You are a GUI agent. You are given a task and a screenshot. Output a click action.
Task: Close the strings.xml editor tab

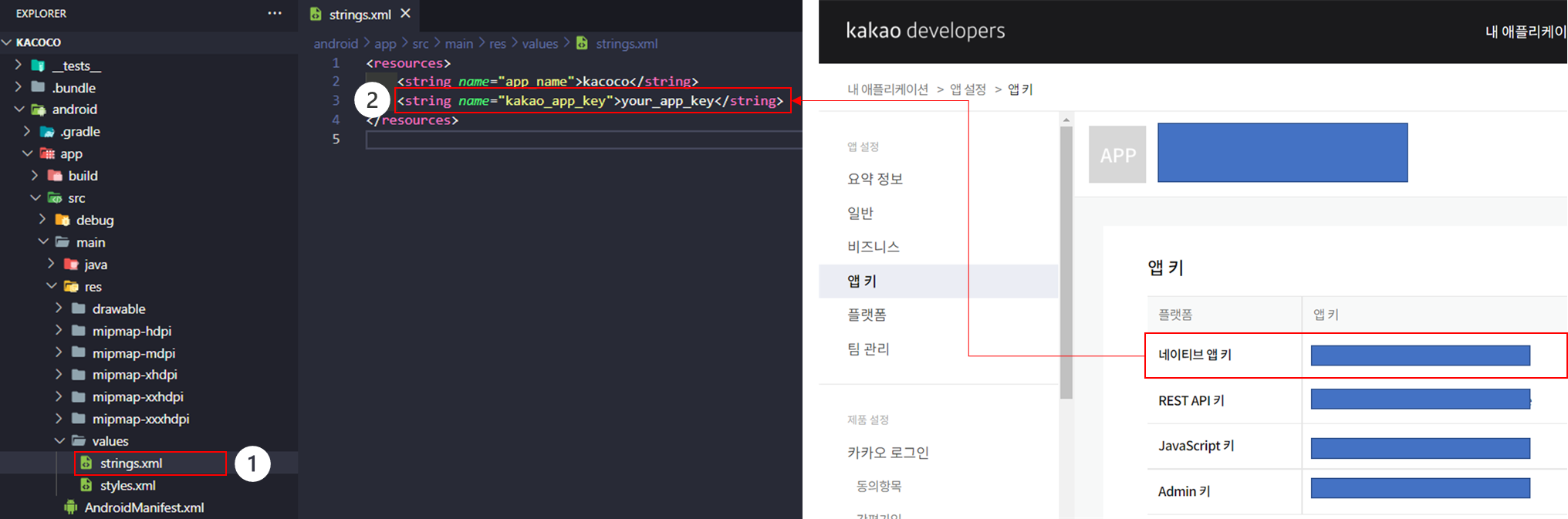click(x=405, y=13)
